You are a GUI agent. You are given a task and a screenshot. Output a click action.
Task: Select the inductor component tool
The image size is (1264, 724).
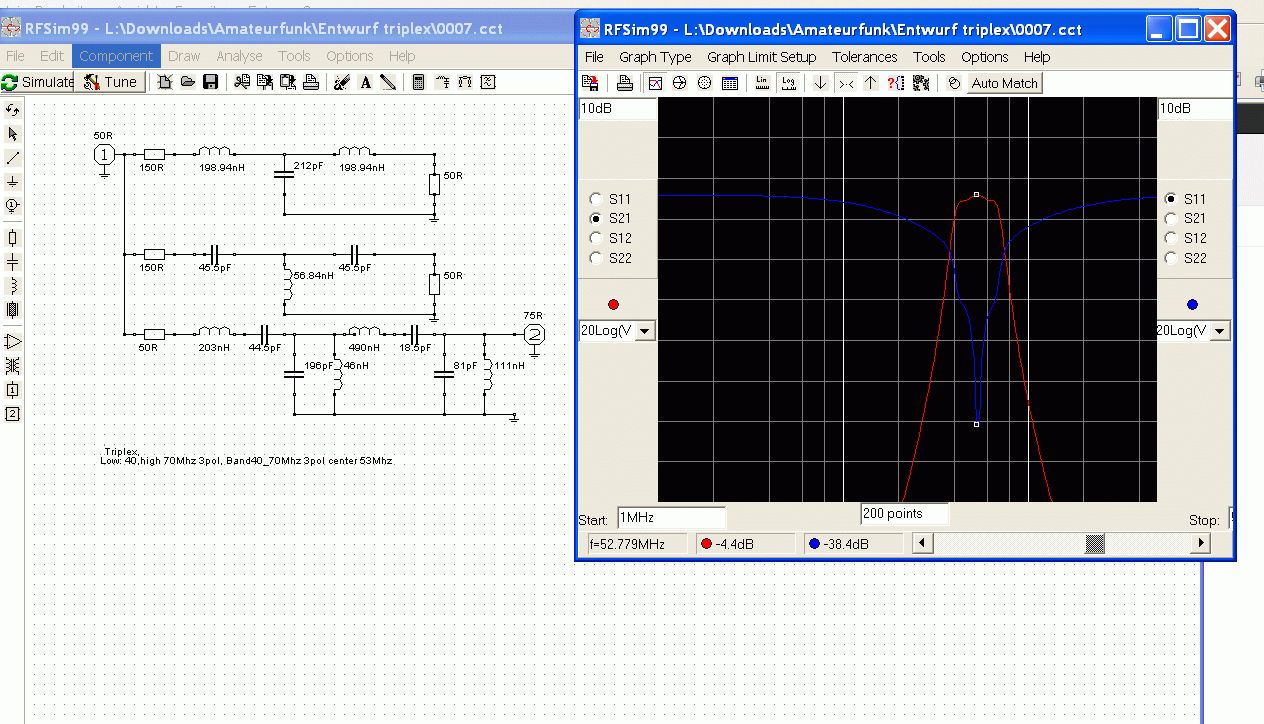pos(13,286)
